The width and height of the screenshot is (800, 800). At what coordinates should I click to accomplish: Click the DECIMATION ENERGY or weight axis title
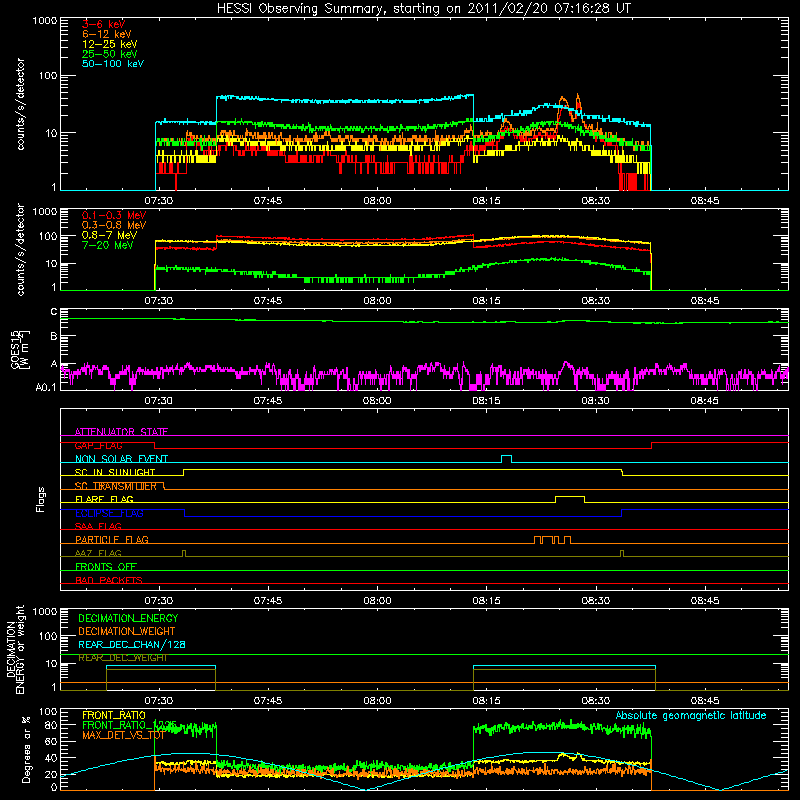point(15,649)
